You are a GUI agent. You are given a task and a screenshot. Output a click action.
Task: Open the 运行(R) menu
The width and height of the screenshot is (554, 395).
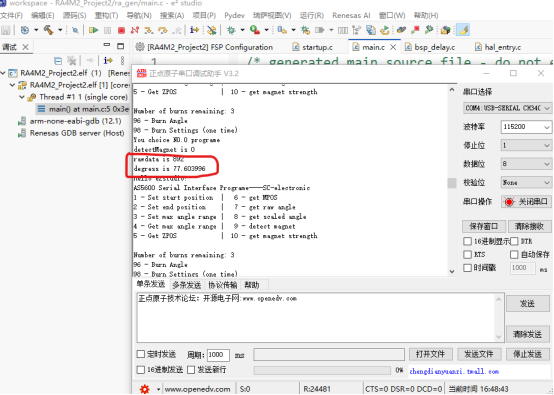coord(312,16)
